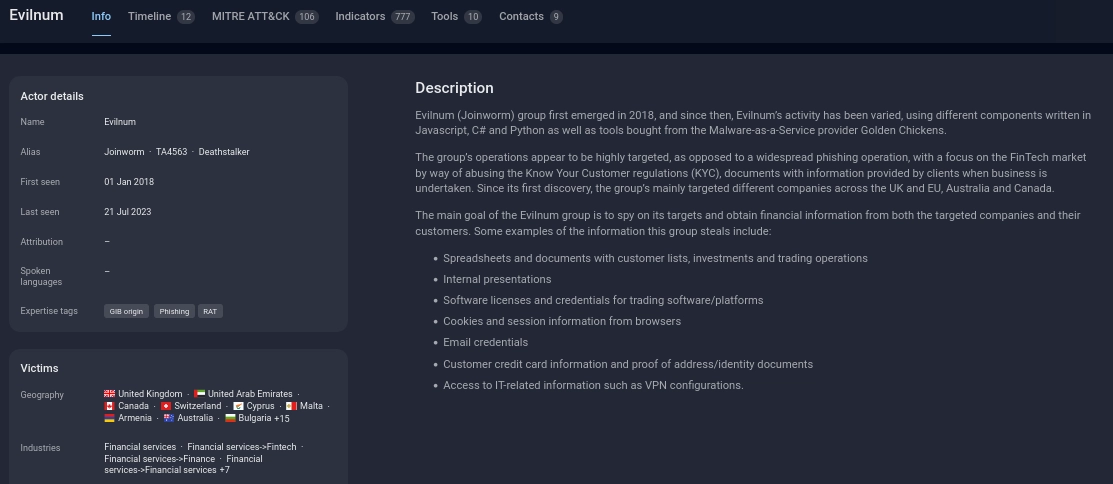Image resolution: width=1113 pixels, height=484 pixels.
Task: Click the Malta flag icon
Action: tap(291, 406)
